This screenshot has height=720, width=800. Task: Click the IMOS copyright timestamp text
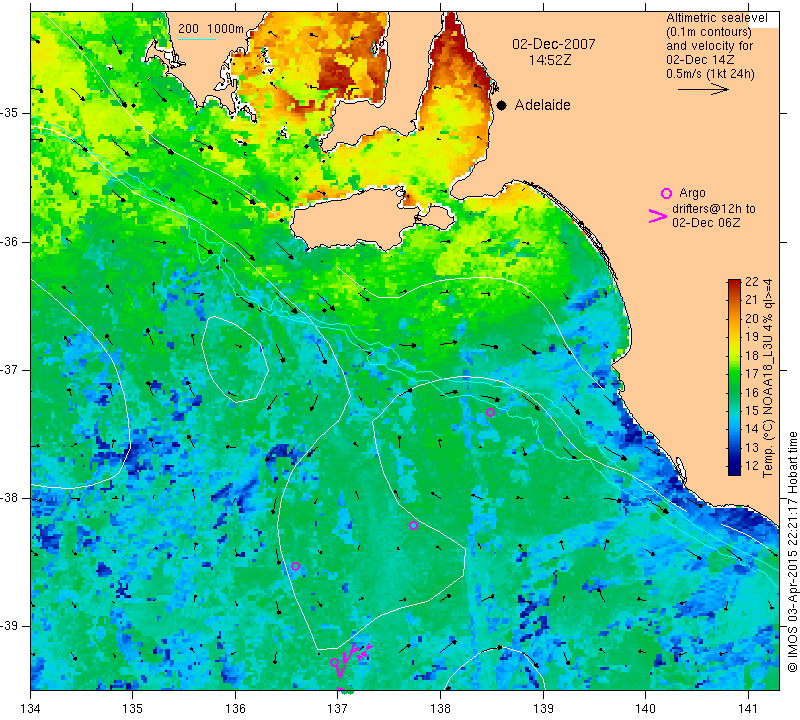point(792,552)
